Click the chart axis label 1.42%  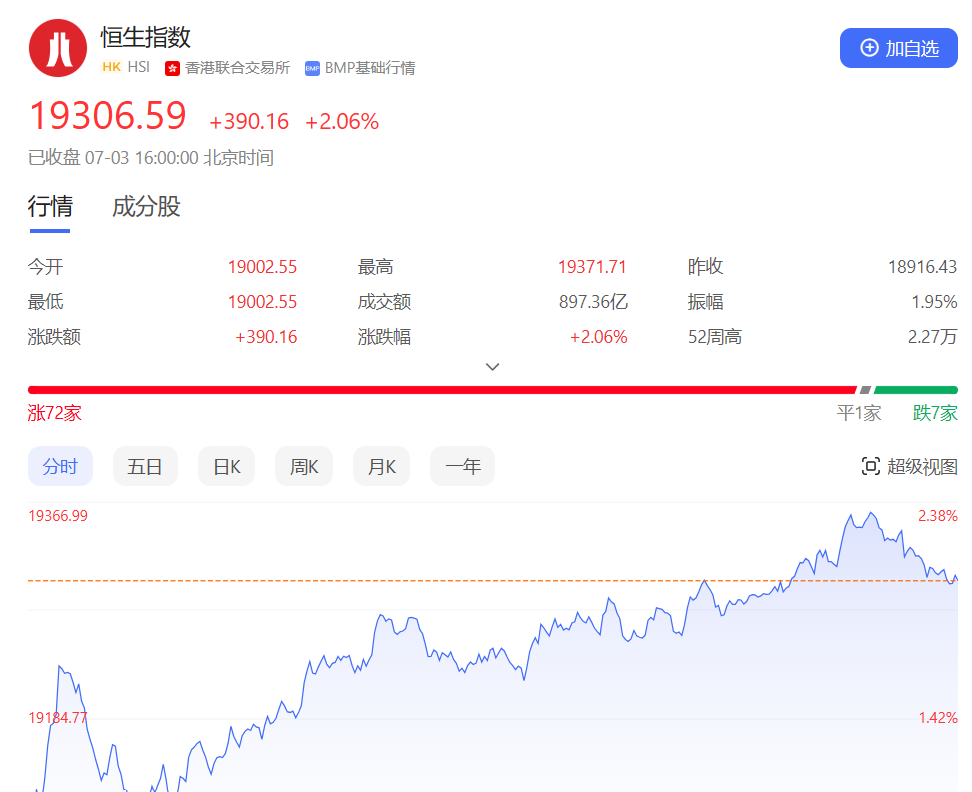point(938,718)
